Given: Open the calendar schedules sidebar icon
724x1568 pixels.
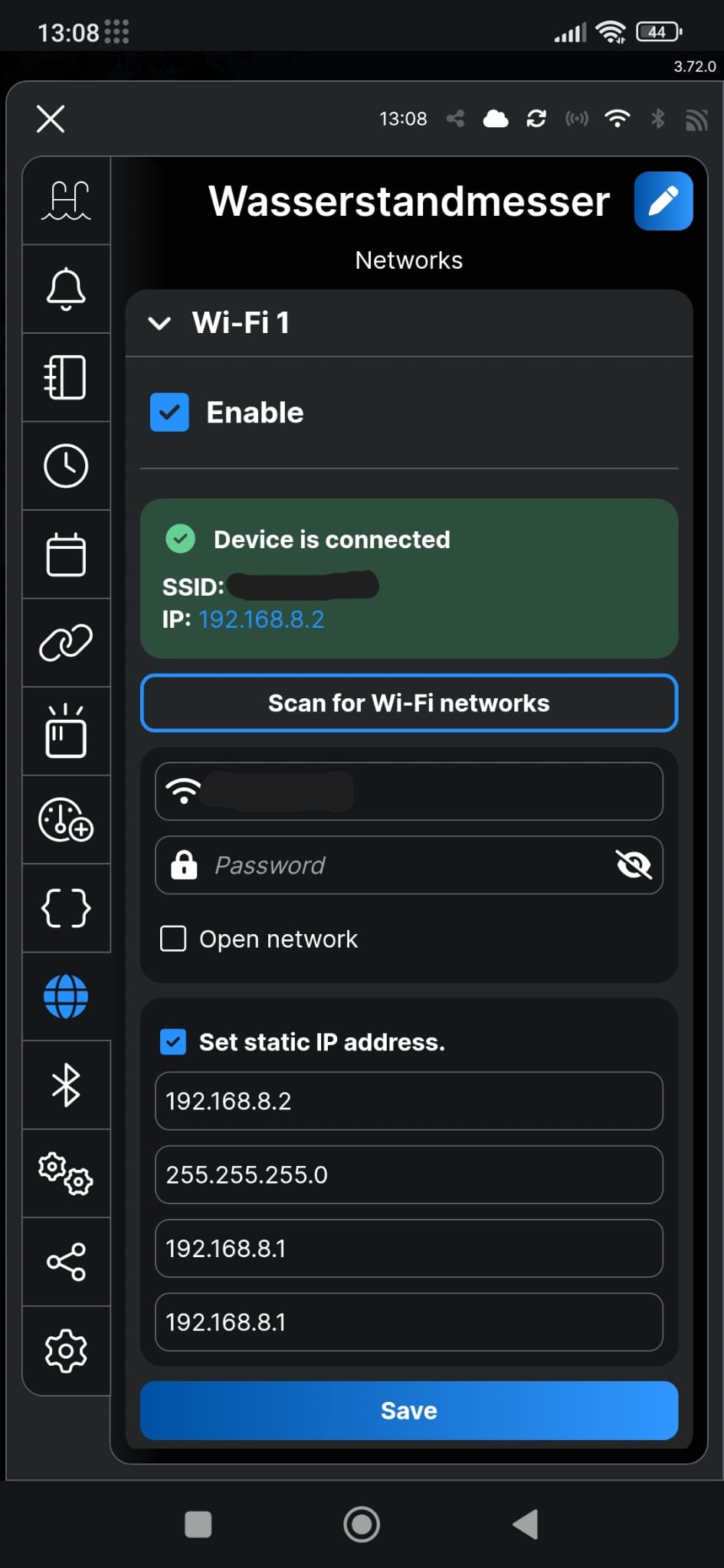Looking at the screenshot, I should (x=66, y=554).
